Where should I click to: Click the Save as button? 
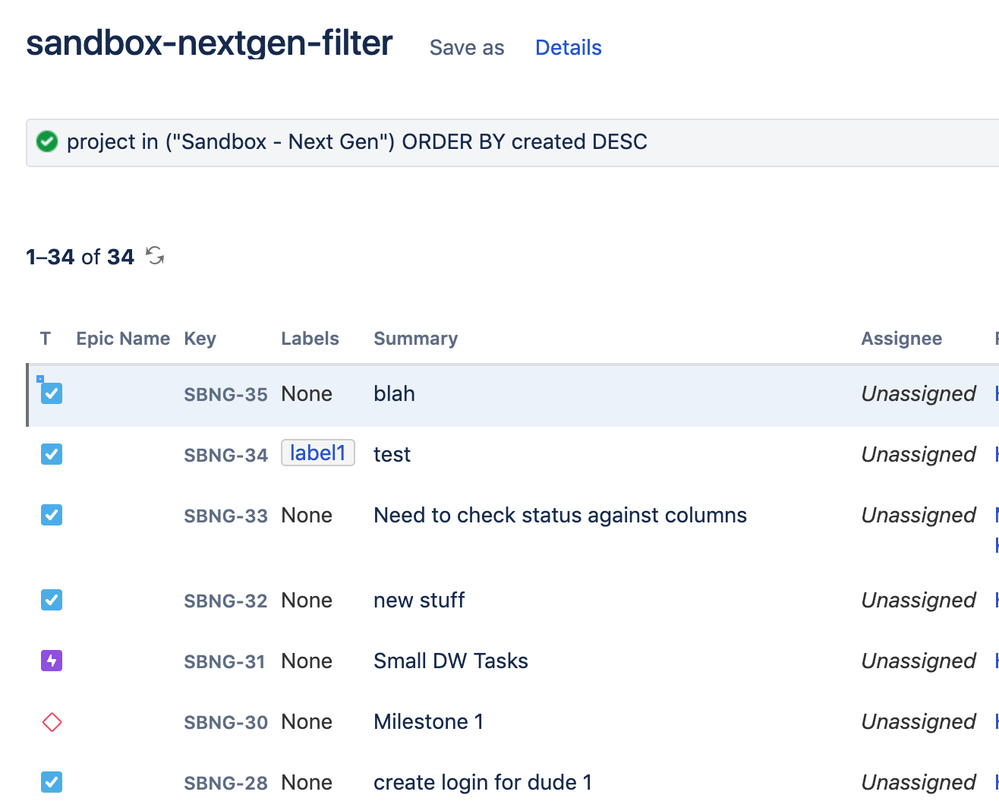pyautogui.click(x=467, y=48)
